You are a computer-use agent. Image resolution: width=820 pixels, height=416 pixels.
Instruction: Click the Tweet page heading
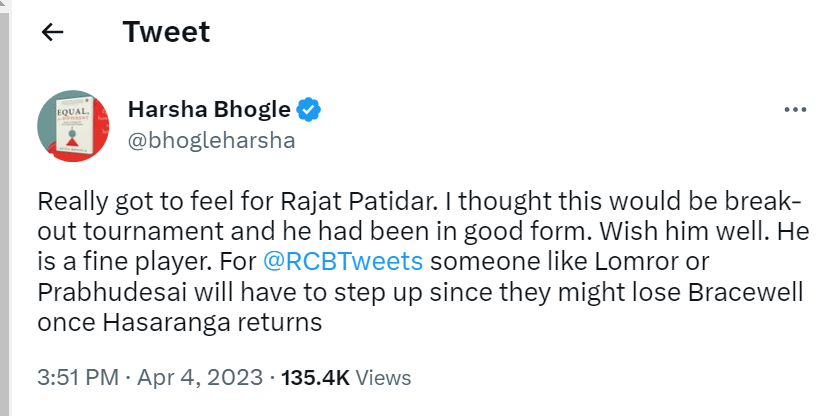166,32
